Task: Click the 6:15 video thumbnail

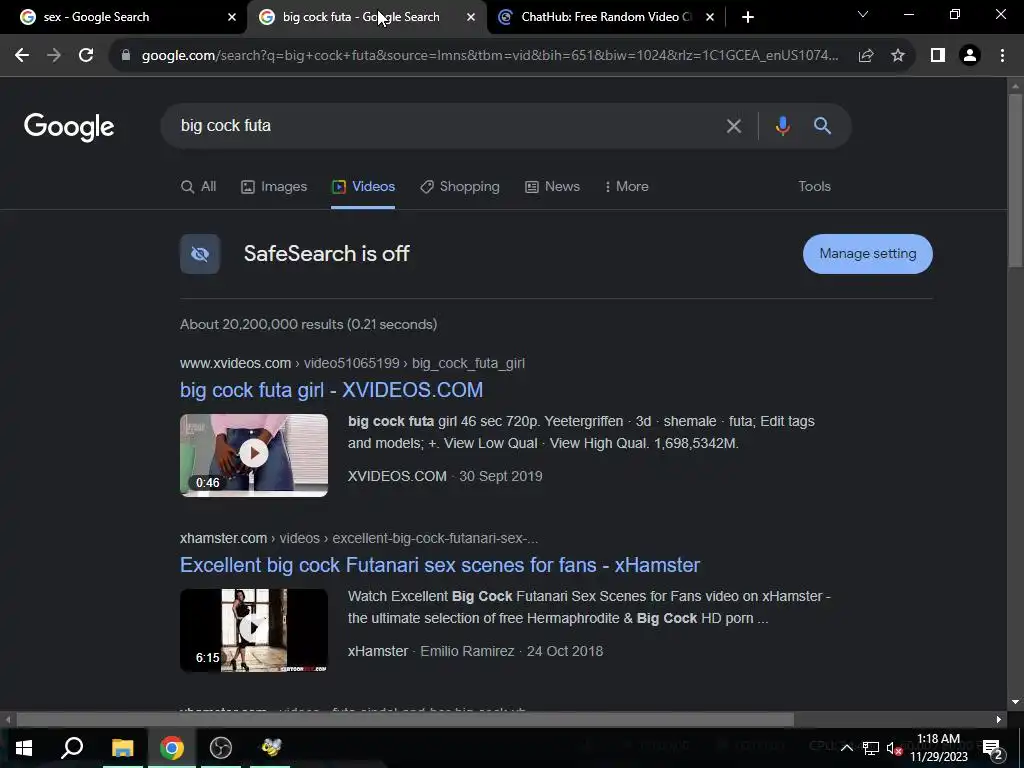Action: point(254,630)
